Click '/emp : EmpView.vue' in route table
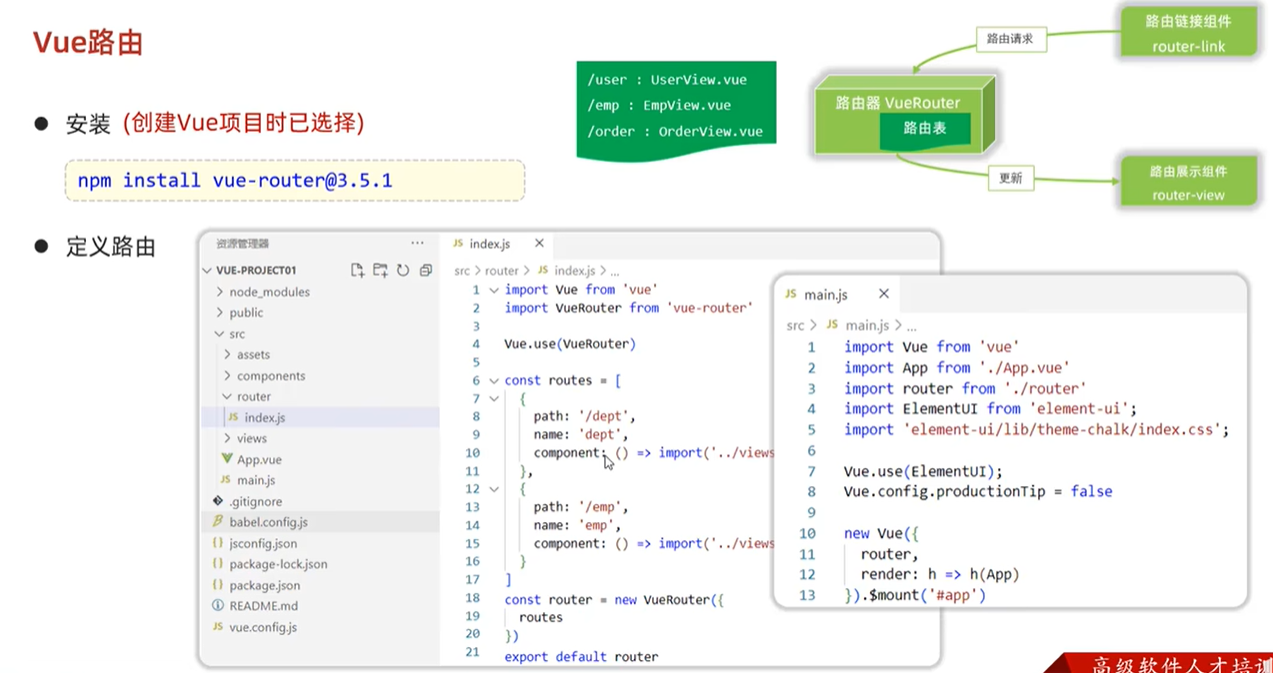The height and width of the screenshot is (673, 1273). tap(659, 105)
